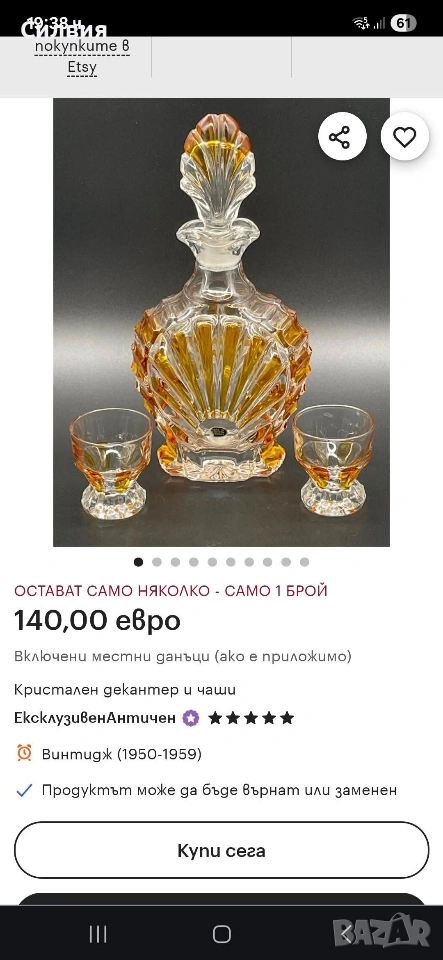Open the ЕксклузивенАнтичен shop link
This screenshot has width=443, height=960.
(x=95, y=718)
